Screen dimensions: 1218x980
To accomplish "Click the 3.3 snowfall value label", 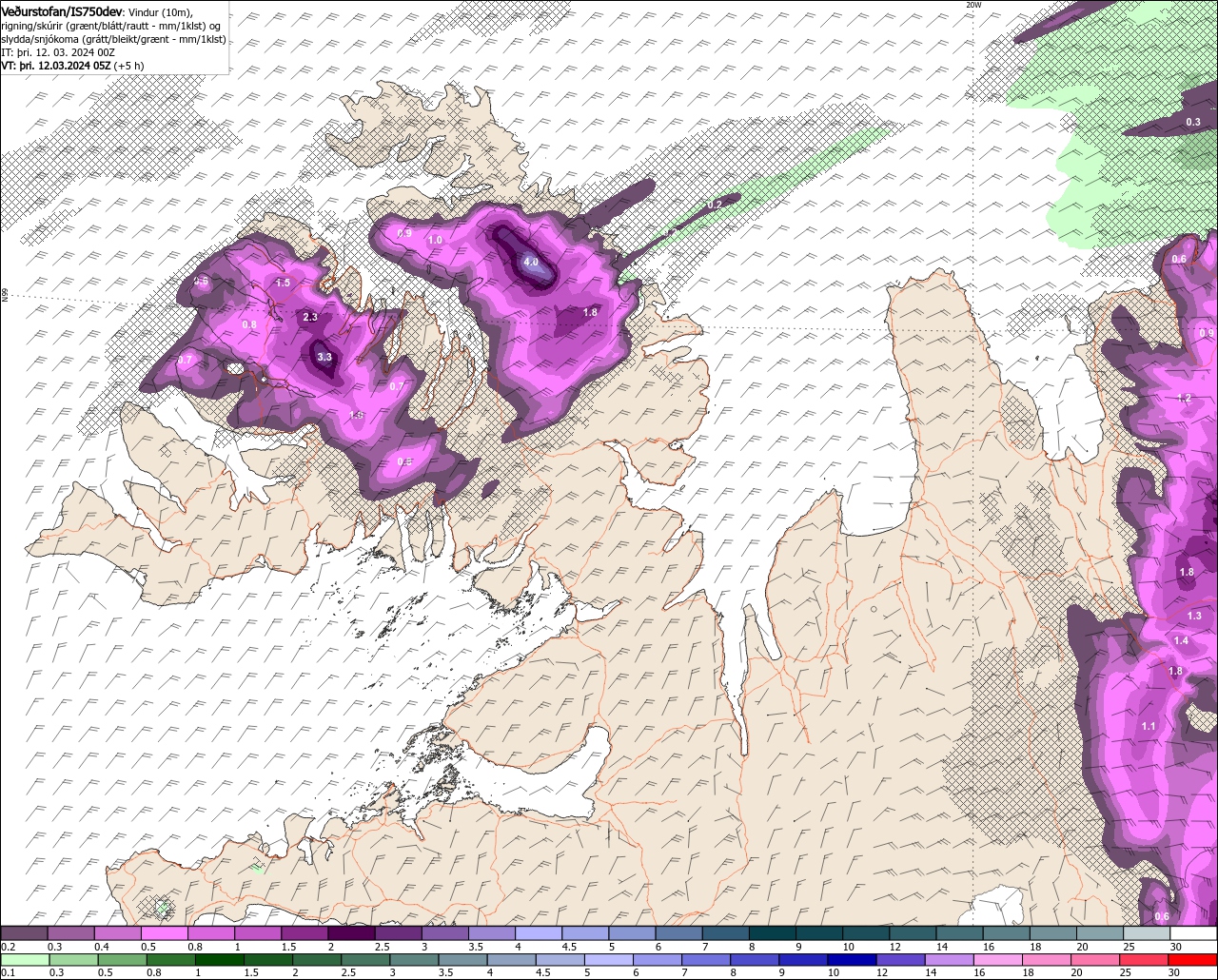I will tap(324, 357).
